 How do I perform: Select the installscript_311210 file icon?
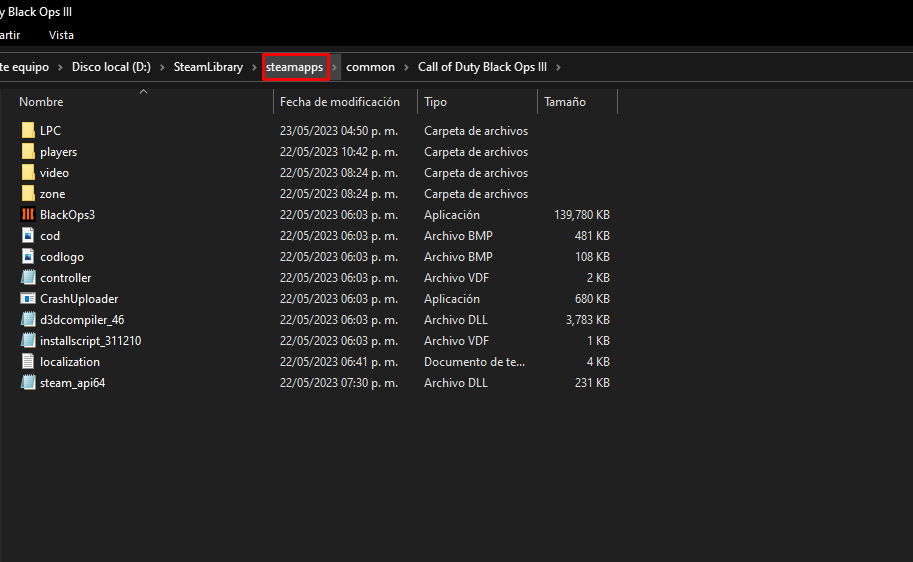click(28, 340)
